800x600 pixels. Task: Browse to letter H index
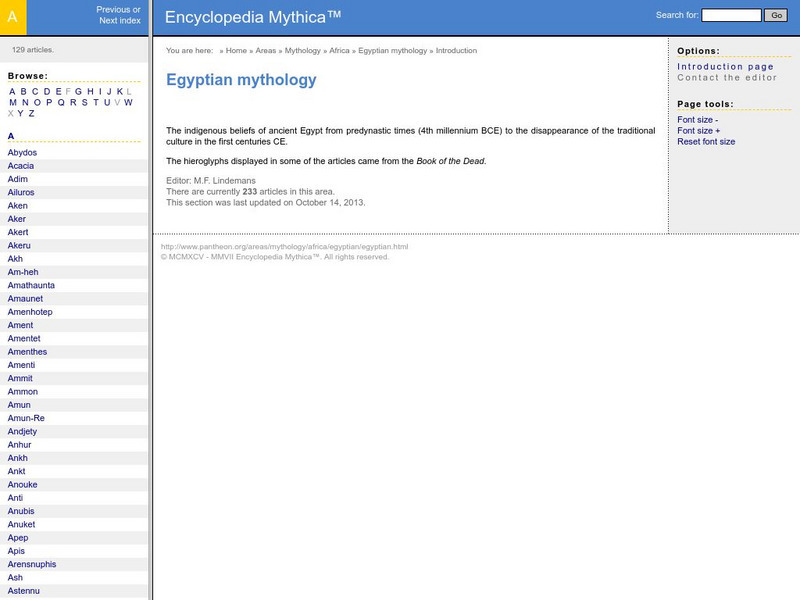[x=90, y=91]
